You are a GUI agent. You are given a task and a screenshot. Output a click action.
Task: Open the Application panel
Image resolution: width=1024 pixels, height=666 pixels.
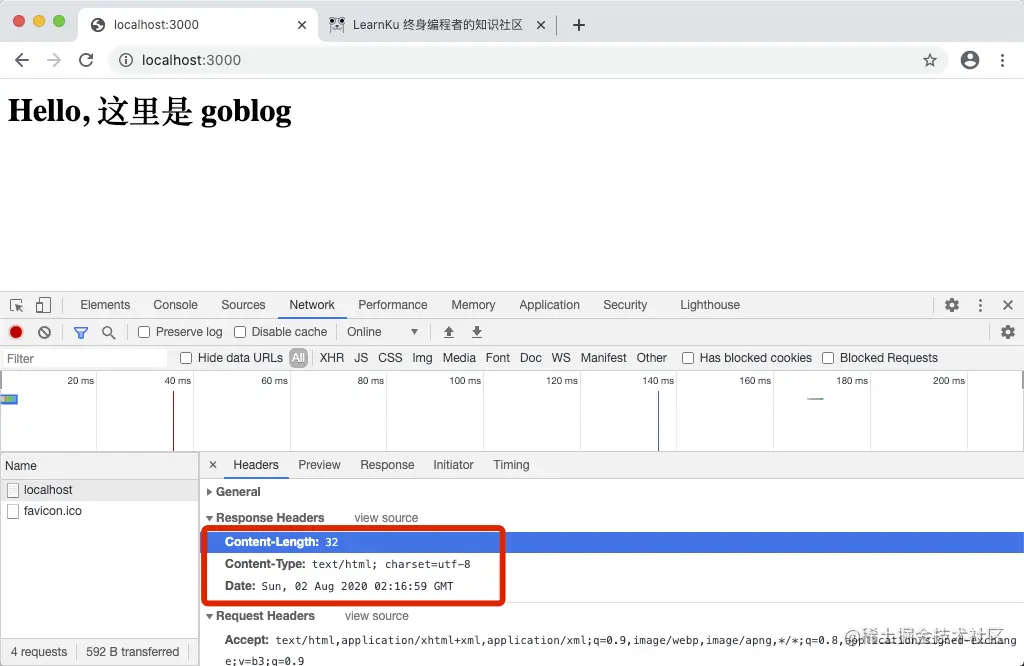click(549, 305)
